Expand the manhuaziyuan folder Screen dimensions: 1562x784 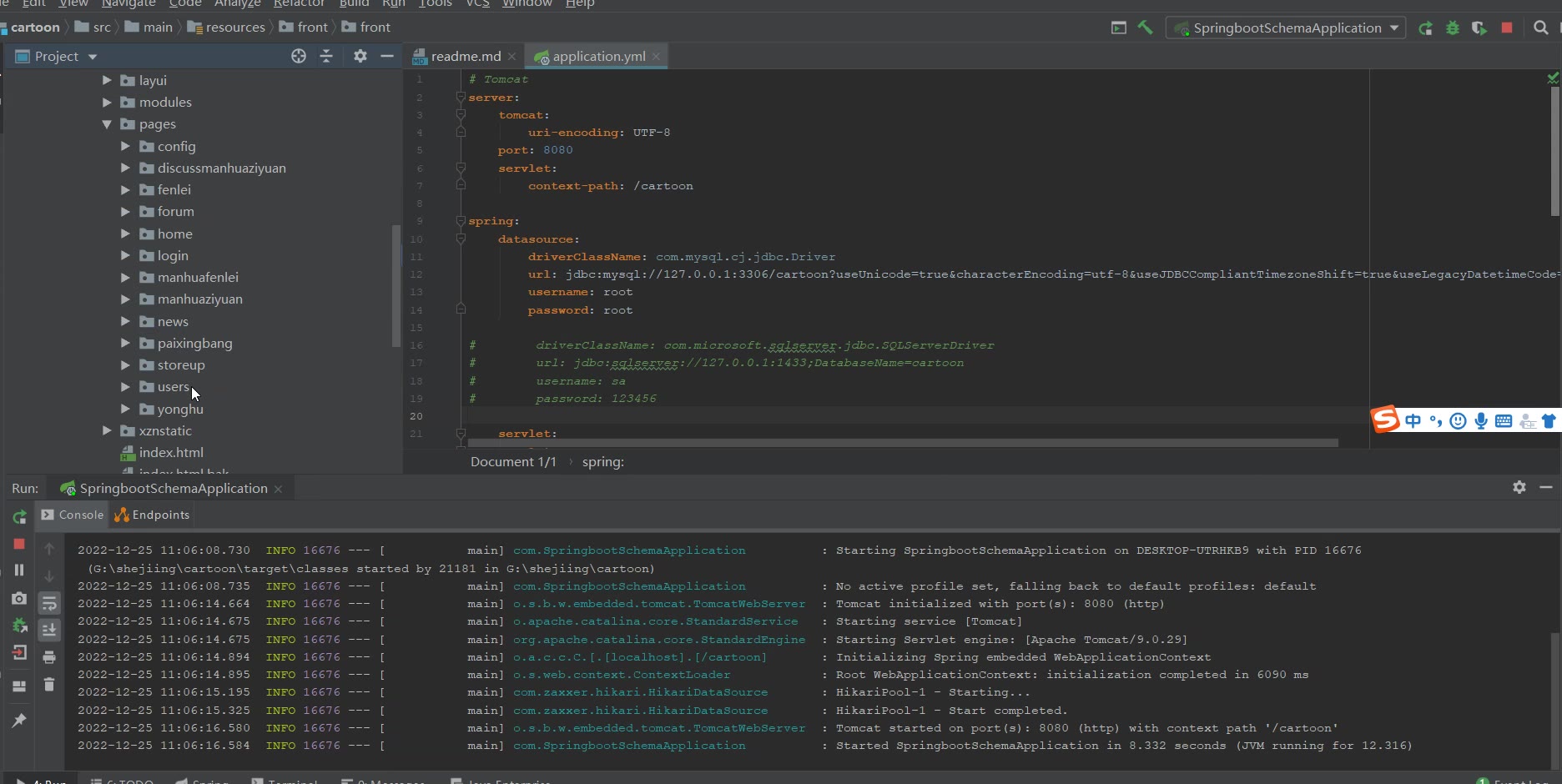(125, 299)
